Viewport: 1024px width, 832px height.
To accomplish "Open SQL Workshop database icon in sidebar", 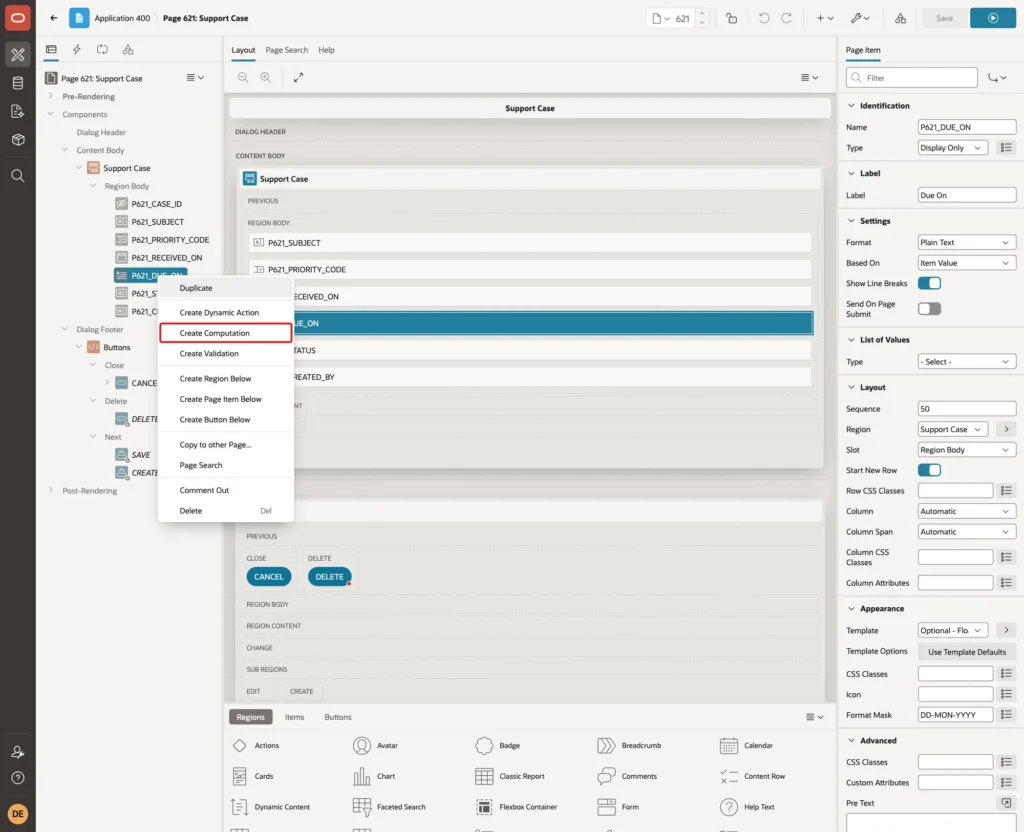I will pyautogui.click(x=18, y=83).
